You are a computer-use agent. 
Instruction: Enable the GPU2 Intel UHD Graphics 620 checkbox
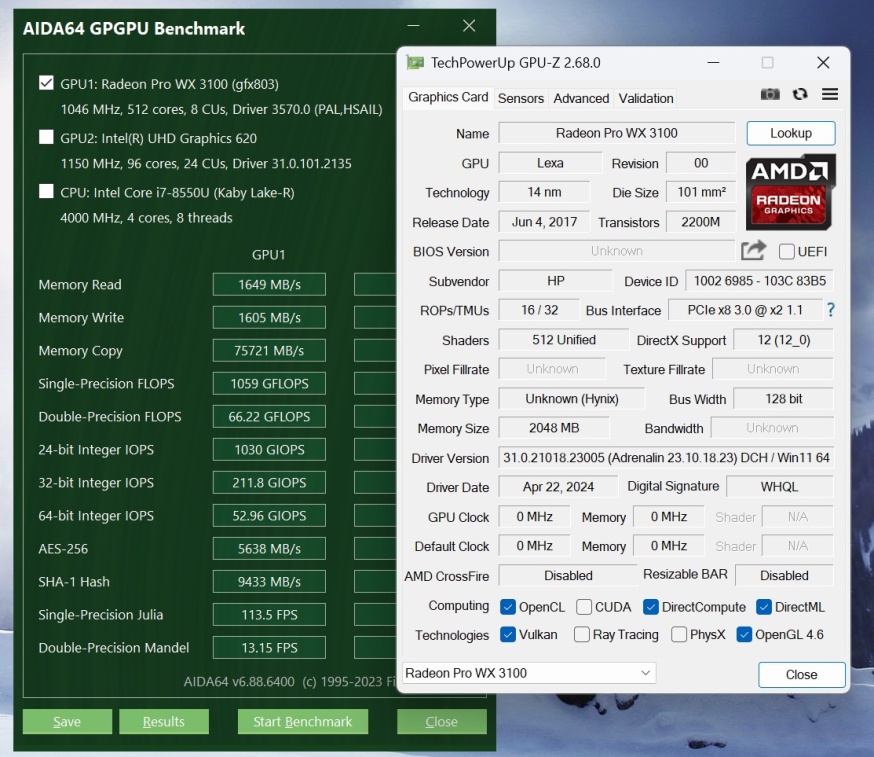[46, 138]
